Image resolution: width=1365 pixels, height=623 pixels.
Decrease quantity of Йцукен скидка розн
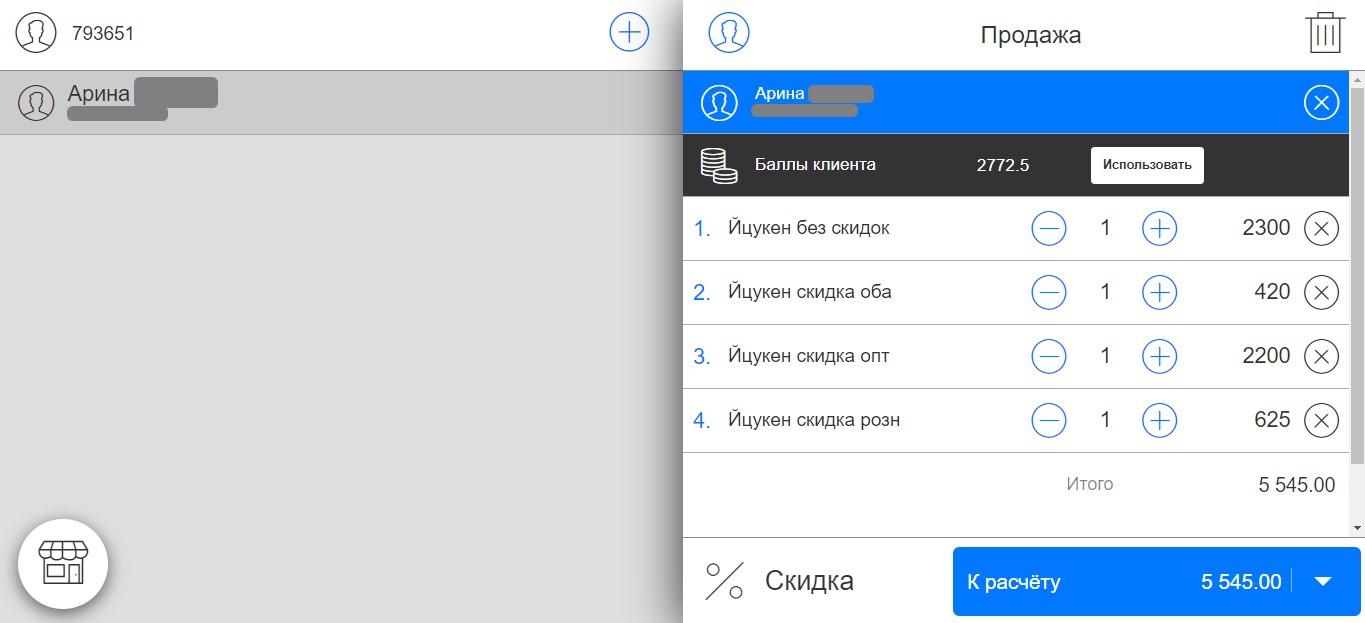coord(1049,421)
